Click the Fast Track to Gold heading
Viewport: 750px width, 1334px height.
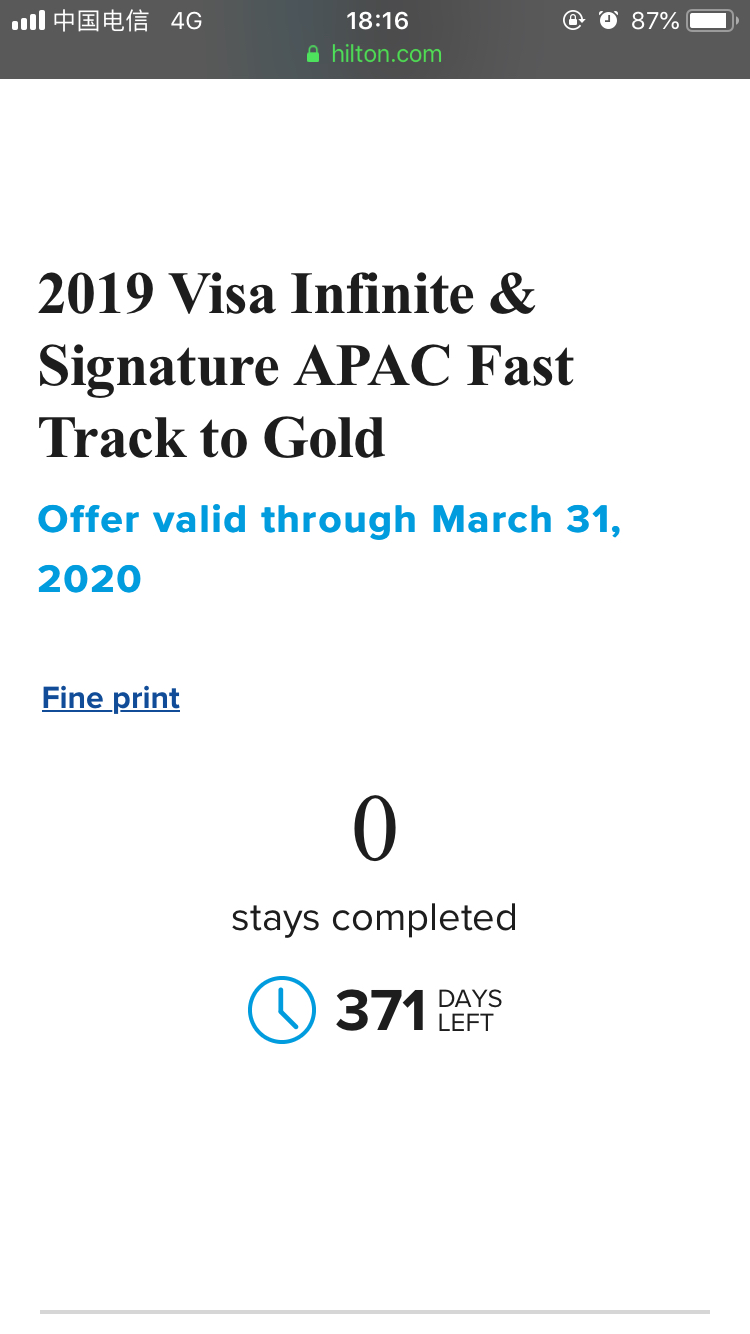coord(306,365)
